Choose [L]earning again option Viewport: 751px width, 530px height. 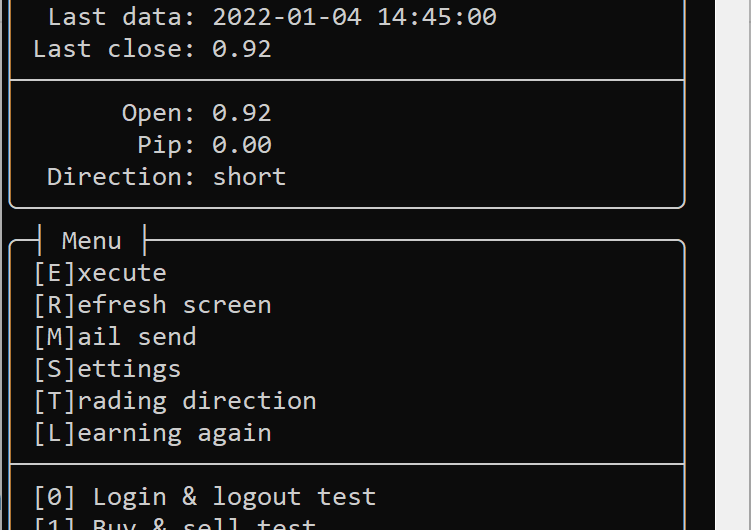(153, 433)
